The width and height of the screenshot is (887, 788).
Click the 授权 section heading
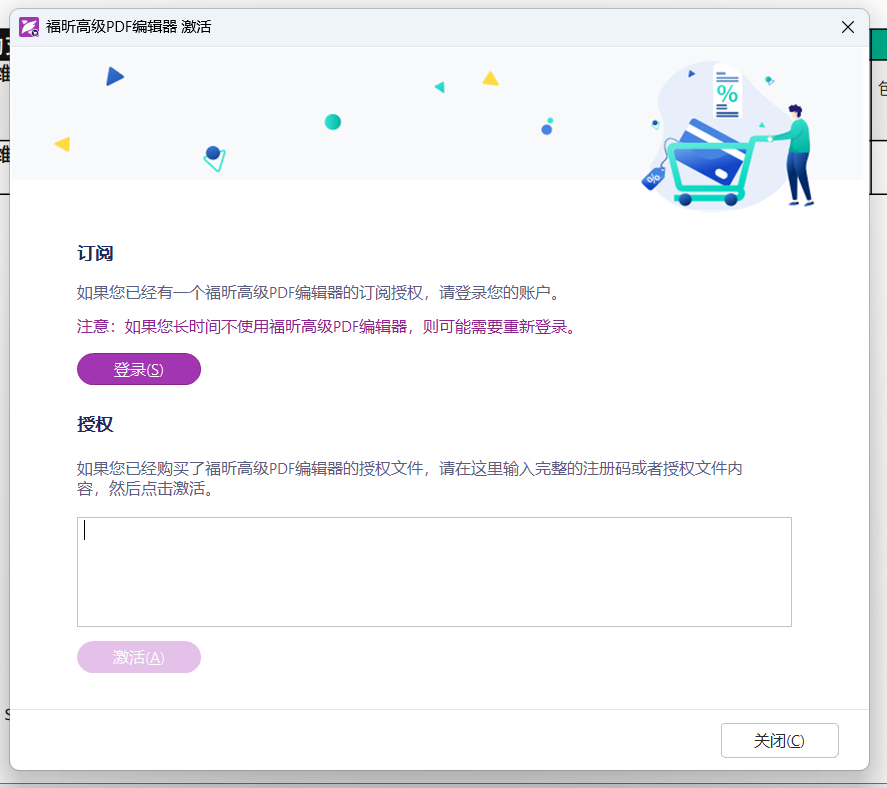point(95,424)
